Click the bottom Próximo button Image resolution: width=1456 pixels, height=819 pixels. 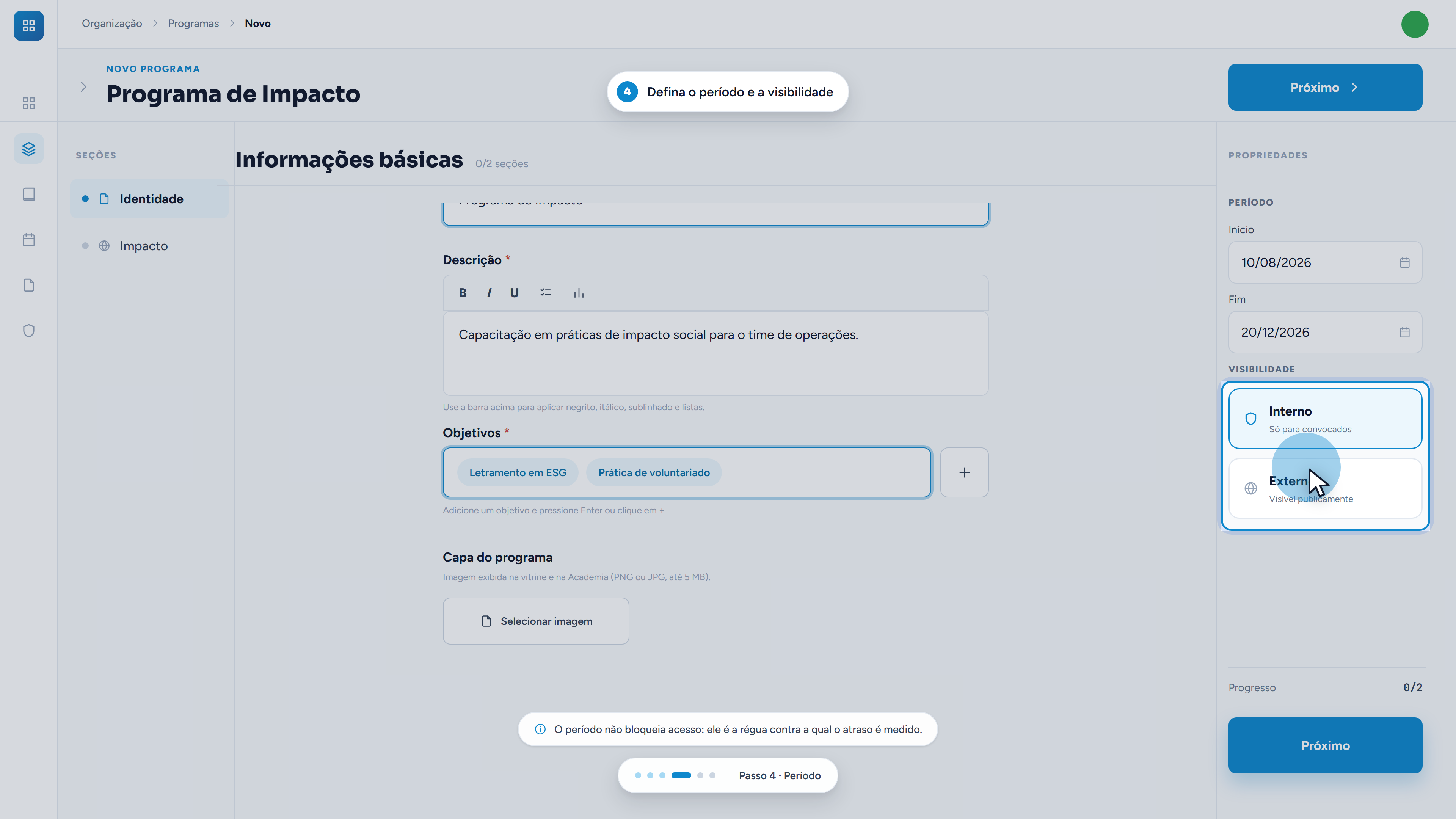[1325, 745]
